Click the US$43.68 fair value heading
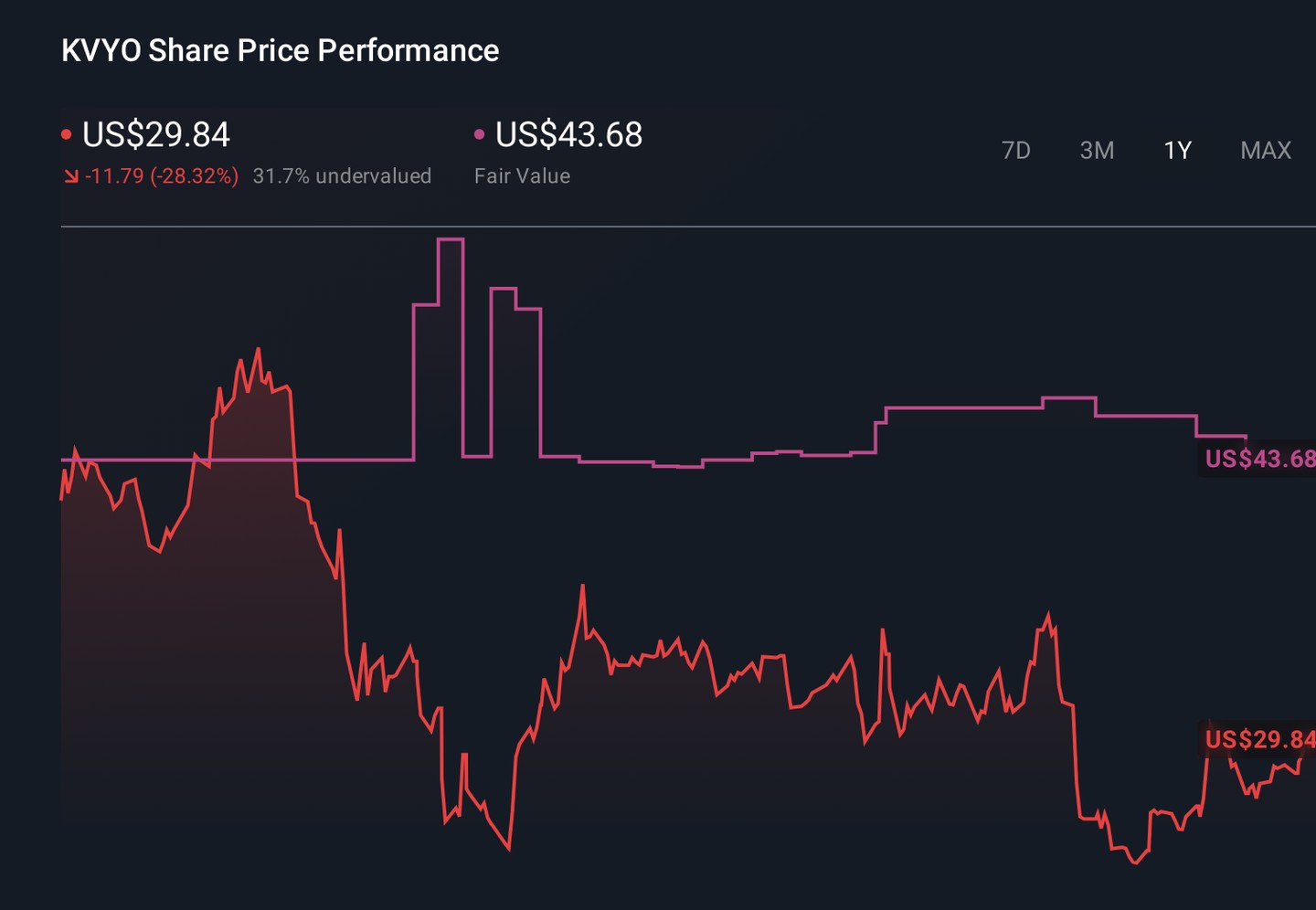1316x910 pixels. coord(568,135)
